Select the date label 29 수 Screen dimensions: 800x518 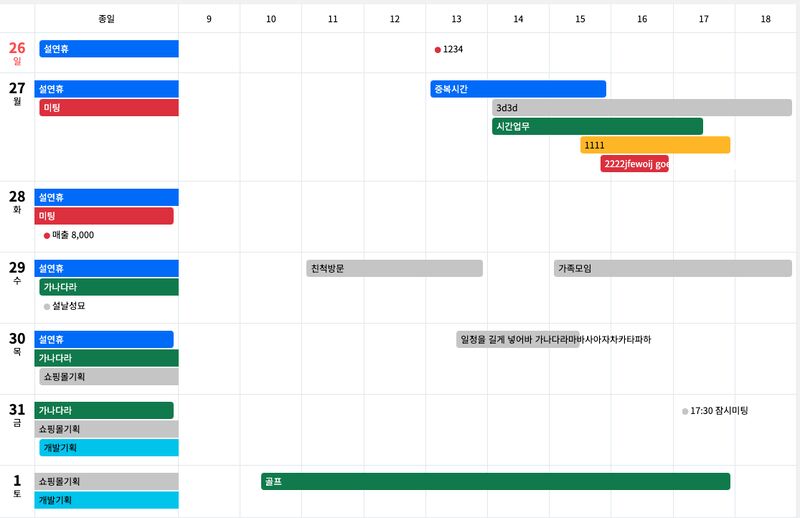[x=17, y=273]
